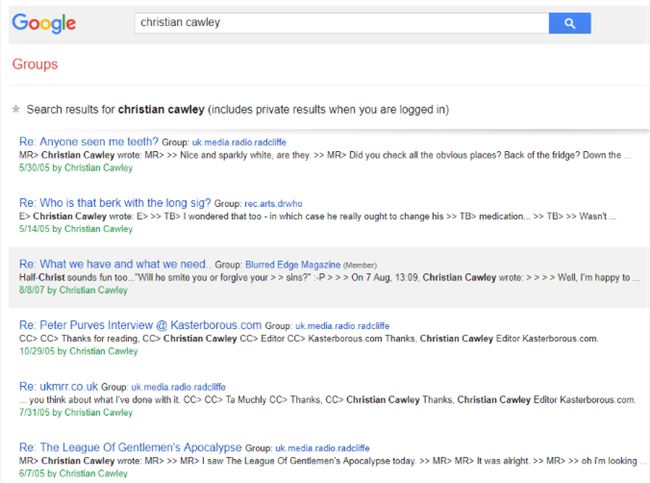Click author Christian Cawley under 7/31/05 post
Screen dimensions: 650x483
(98, 411)
